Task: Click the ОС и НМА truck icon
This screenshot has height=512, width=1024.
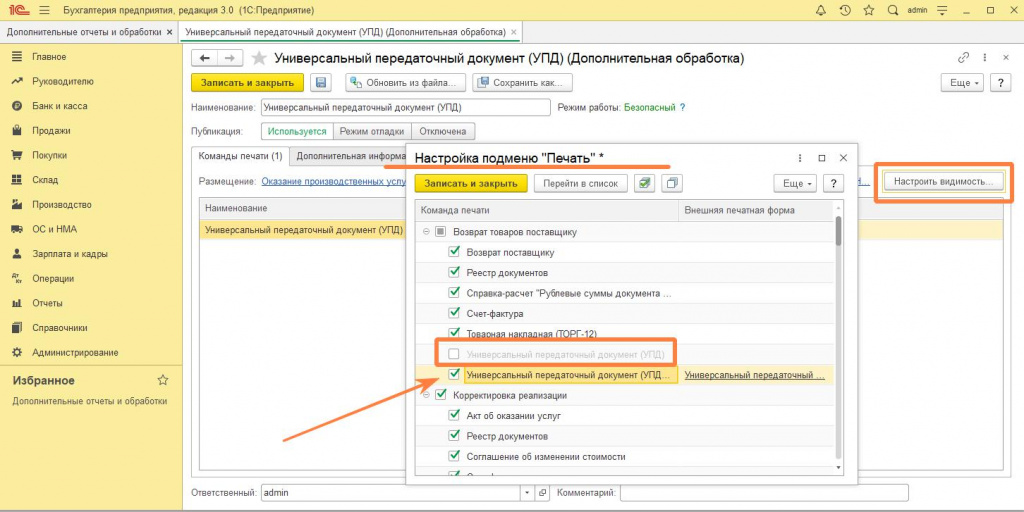Action: click(18, 229)
